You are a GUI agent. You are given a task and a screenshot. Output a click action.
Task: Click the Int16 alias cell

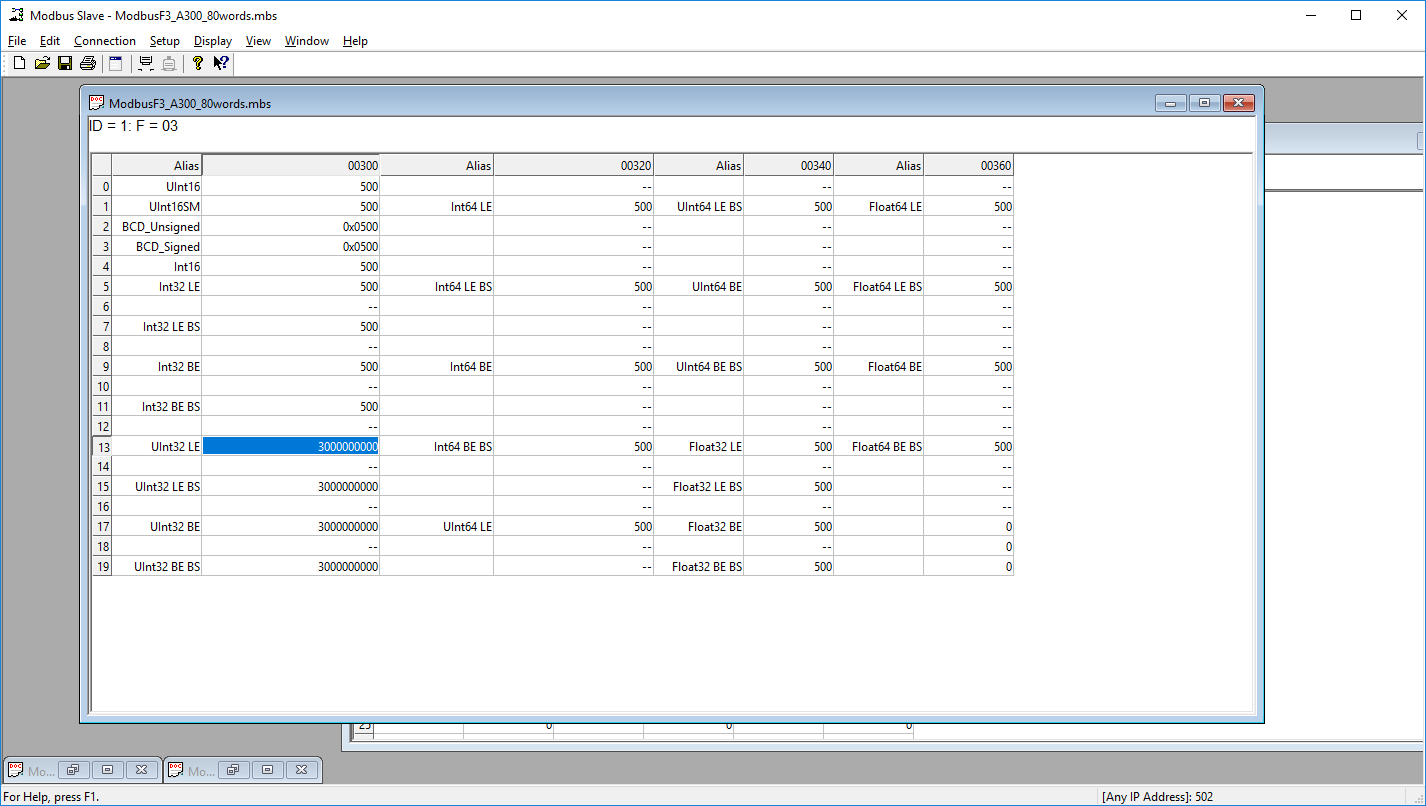pos(157,266)
